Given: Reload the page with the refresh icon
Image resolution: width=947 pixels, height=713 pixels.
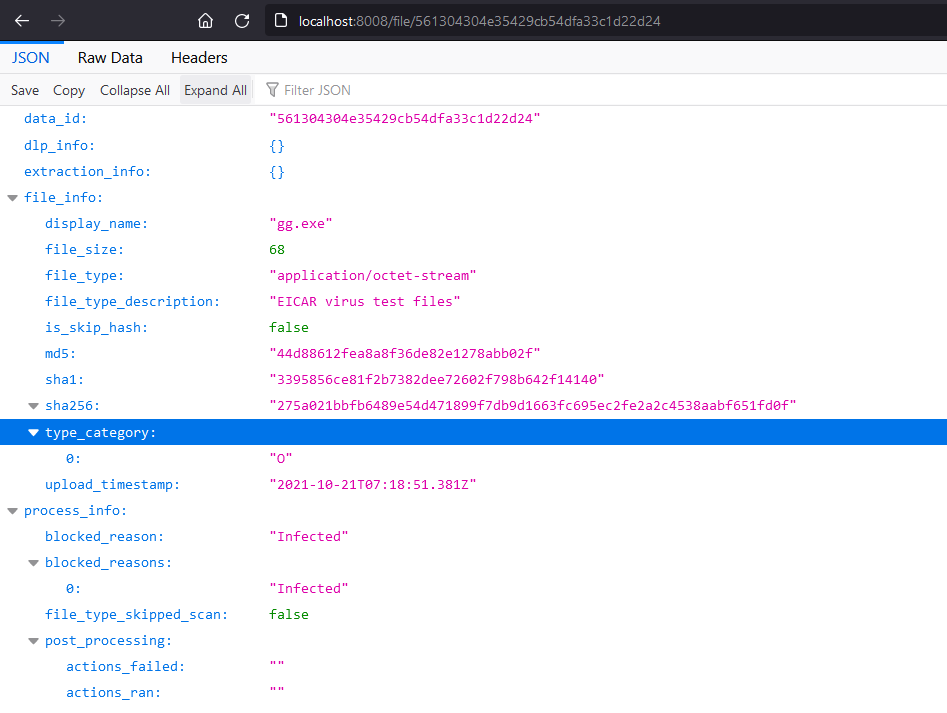Looking at the screenshot, I should 242,21.
